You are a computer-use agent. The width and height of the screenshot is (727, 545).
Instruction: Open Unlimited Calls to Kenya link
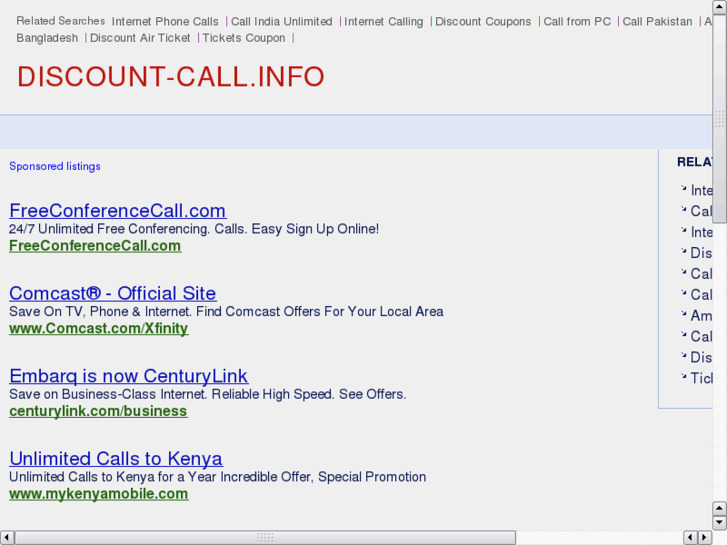click(116, 458)
